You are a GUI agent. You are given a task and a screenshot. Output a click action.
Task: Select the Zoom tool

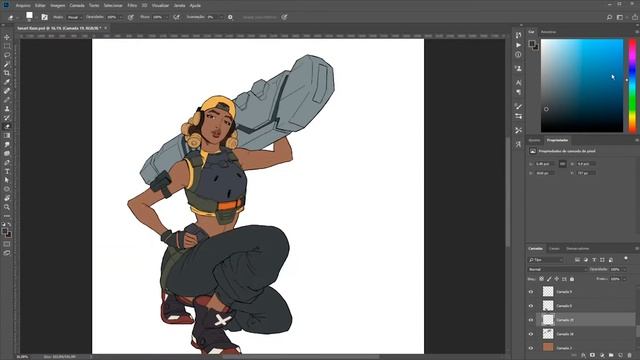pyautogui.click(x=7, y=207)
